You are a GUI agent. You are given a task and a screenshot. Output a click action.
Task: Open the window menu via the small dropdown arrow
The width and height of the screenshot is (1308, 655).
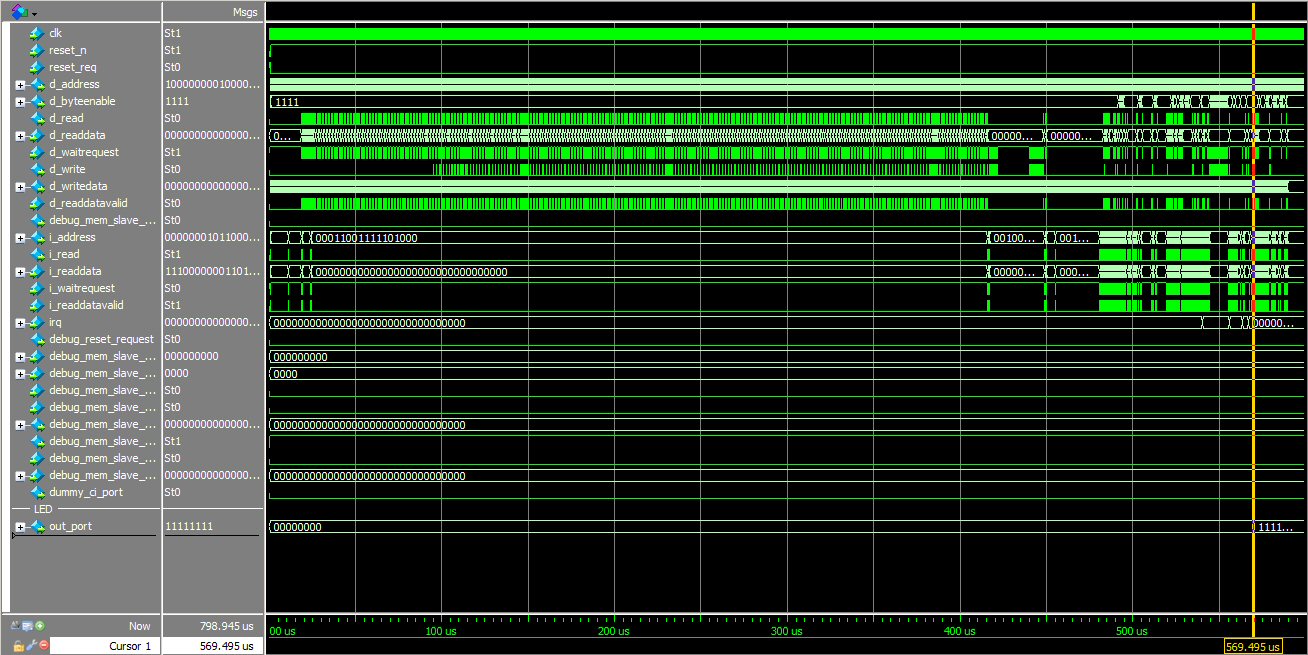click(34, 13)
